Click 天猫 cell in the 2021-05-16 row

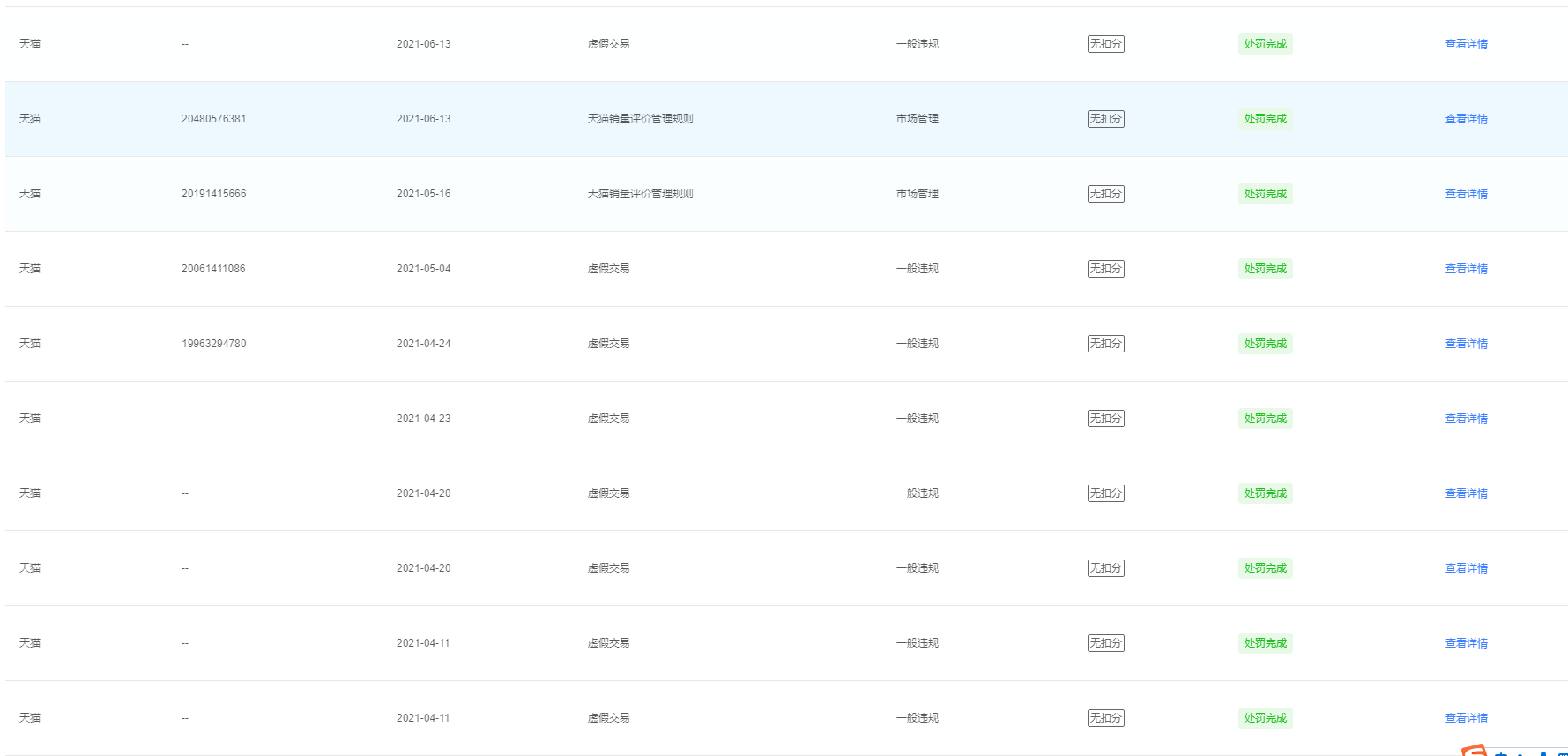30,194
